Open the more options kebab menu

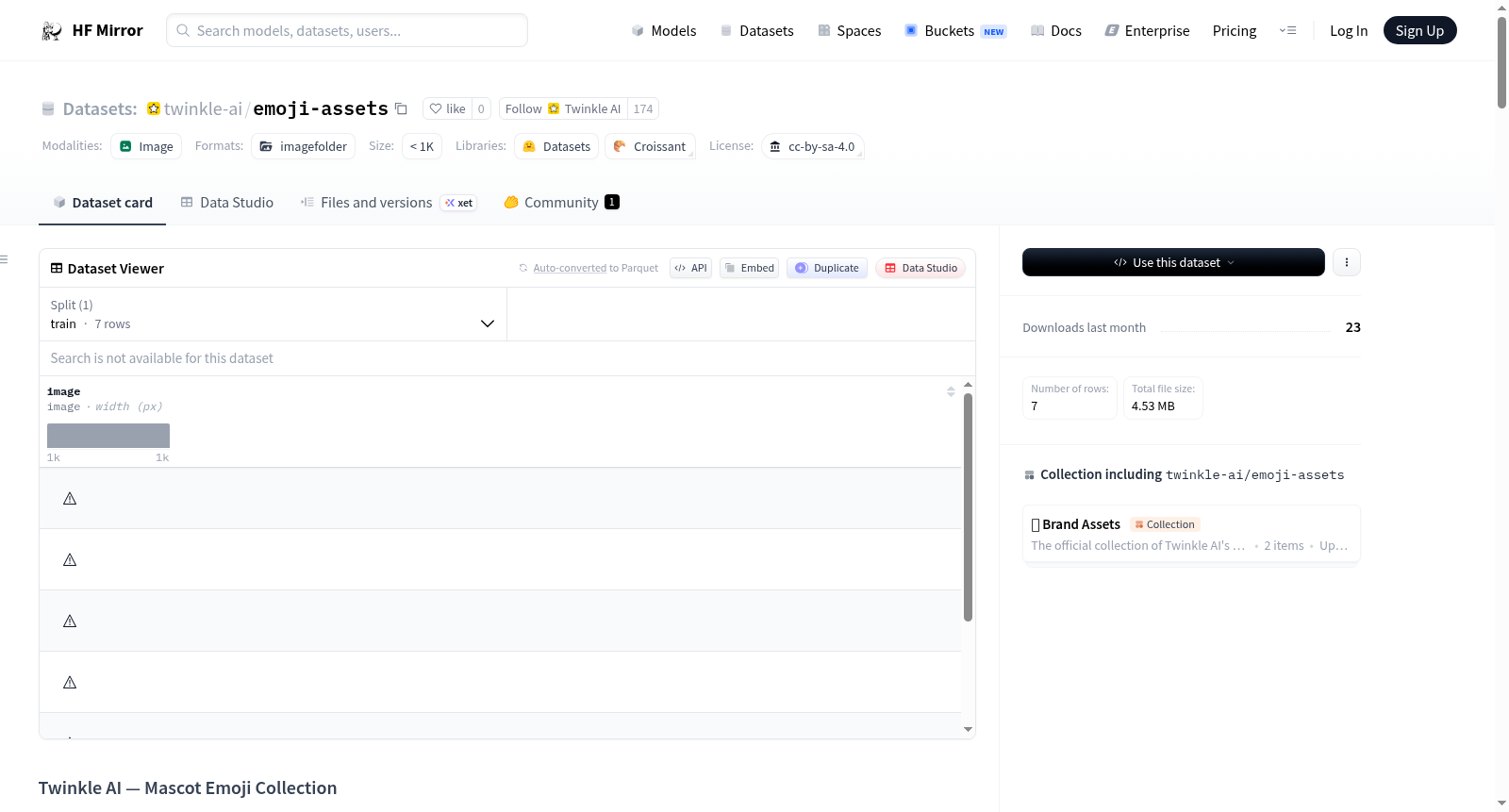[1347, 262]
